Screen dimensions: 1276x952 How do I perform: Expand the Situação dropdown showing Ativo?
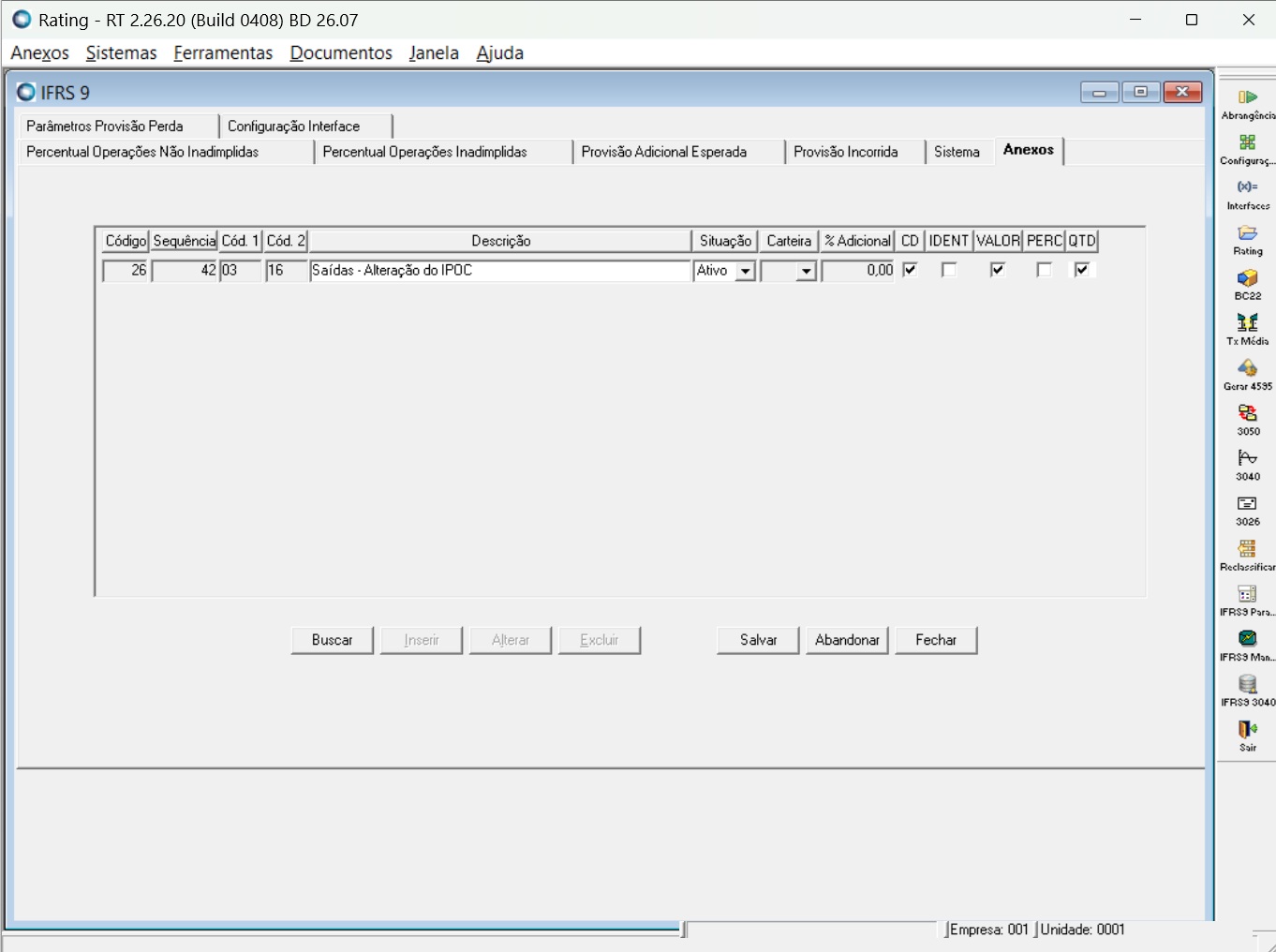click(746, 272)
